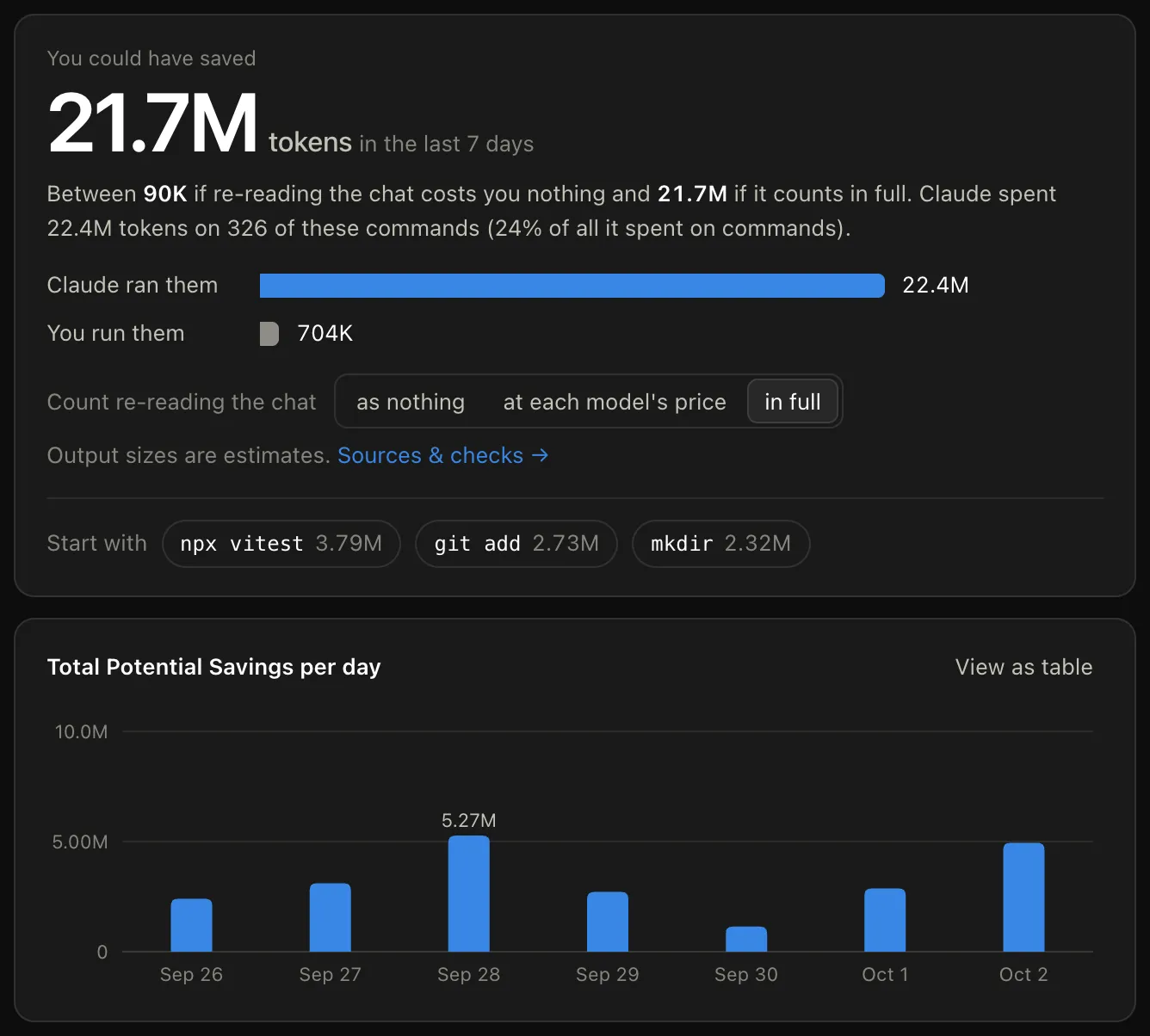This screenshot has width=1150, height=1036.
Task: Switch chart to View as table
Action: pyautogui.click(x=1023, y=667)
